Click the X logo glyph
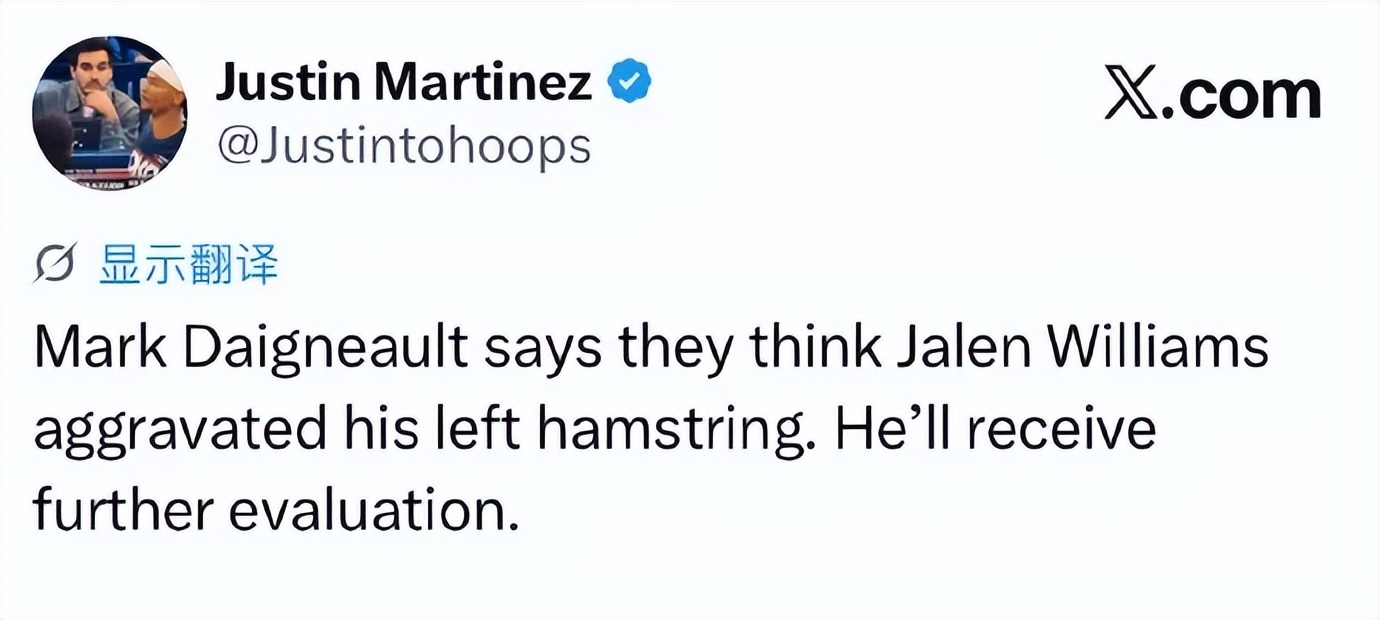1380x620 pixels. (x=1131, y=95)
